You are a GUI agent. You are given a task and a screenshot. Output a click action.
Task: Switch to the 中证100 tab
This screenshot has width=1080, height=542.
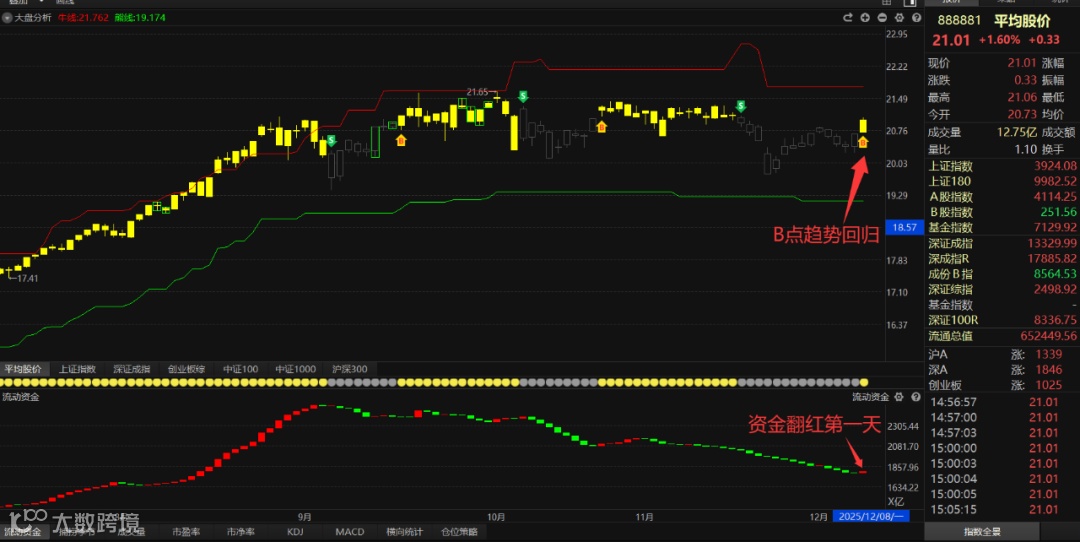click(240, 369)
